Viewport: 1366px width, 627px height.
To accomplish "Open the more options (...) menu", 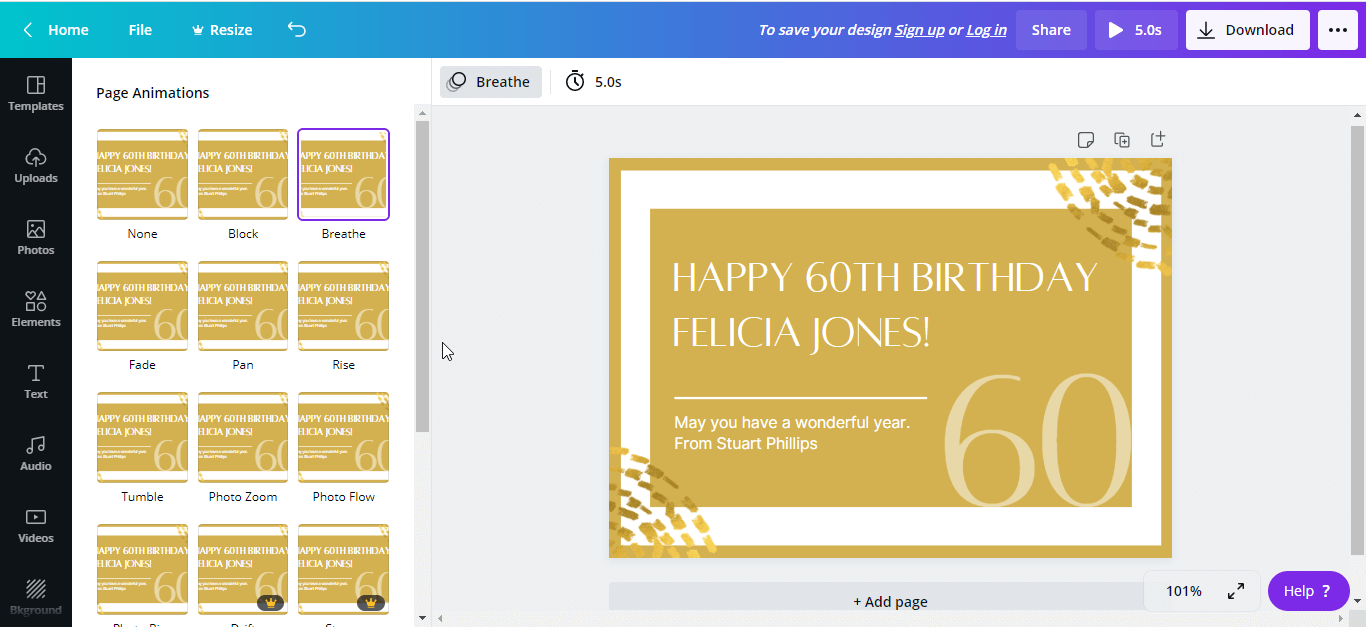I will click(1337, 29).
